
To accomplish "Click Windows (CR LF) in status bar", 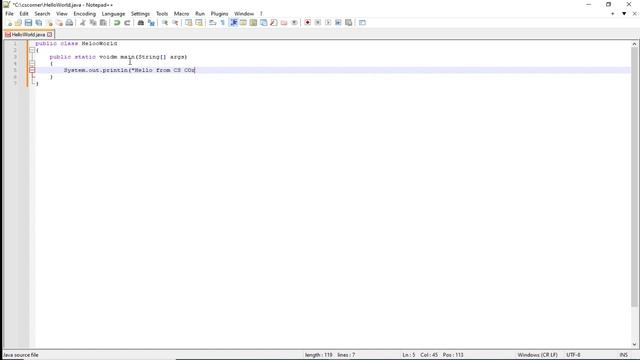I will [538, 355].
